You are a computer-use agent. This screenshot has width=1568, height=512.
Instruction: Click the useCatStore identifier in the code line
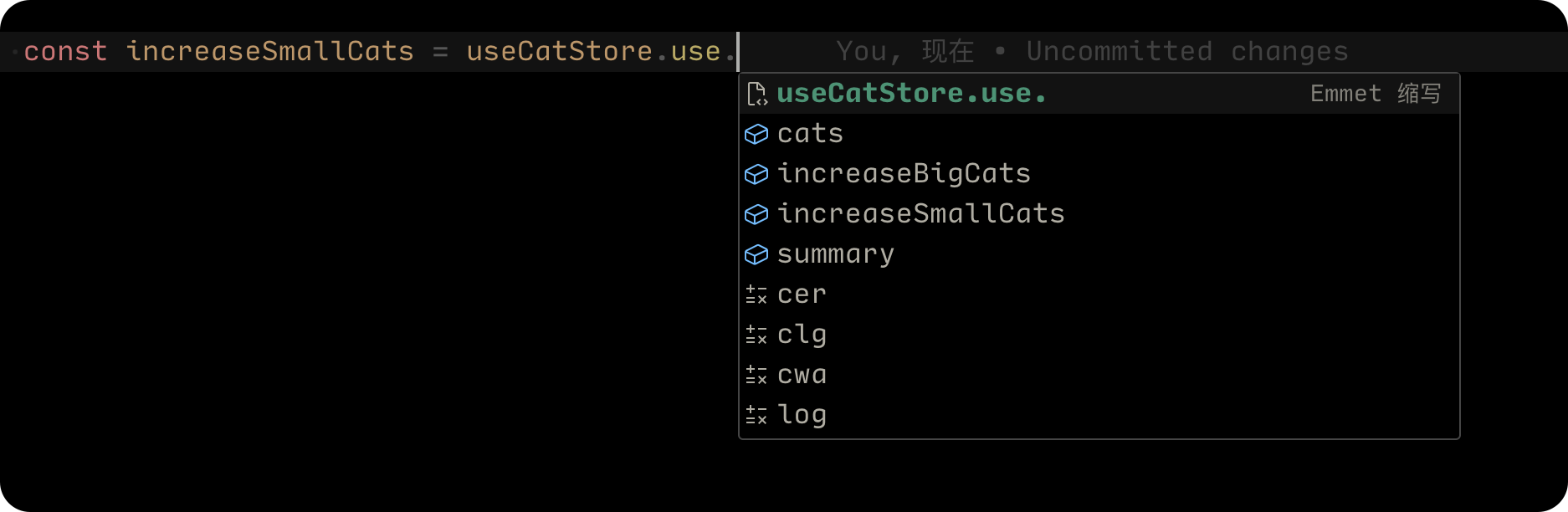(559, 52)
